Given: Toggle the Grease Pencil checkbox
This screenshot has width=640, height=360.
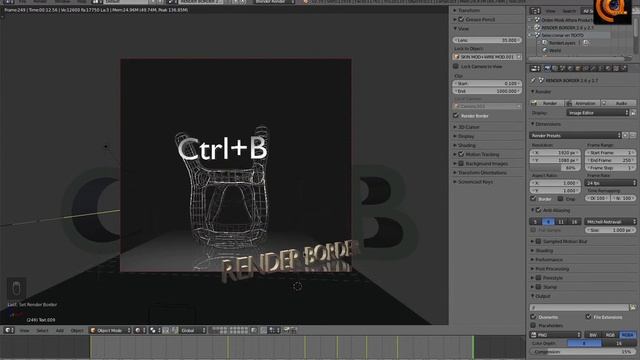Looking at the screenshot, I should [461, 19].
